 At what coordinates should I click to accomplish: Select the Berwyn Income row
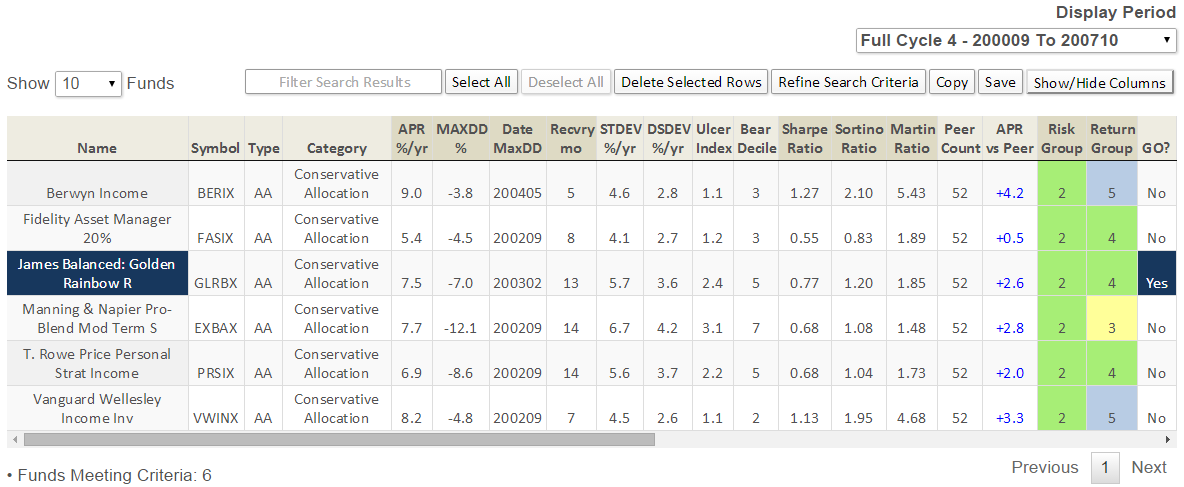click(x=97, y=193)
